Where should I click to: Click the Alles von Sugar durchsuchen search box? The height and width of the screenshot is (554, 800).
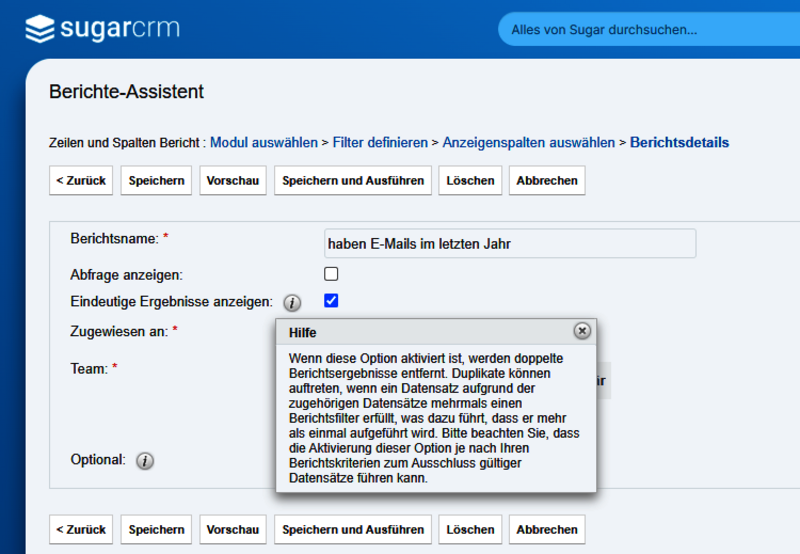coord(649,30)
